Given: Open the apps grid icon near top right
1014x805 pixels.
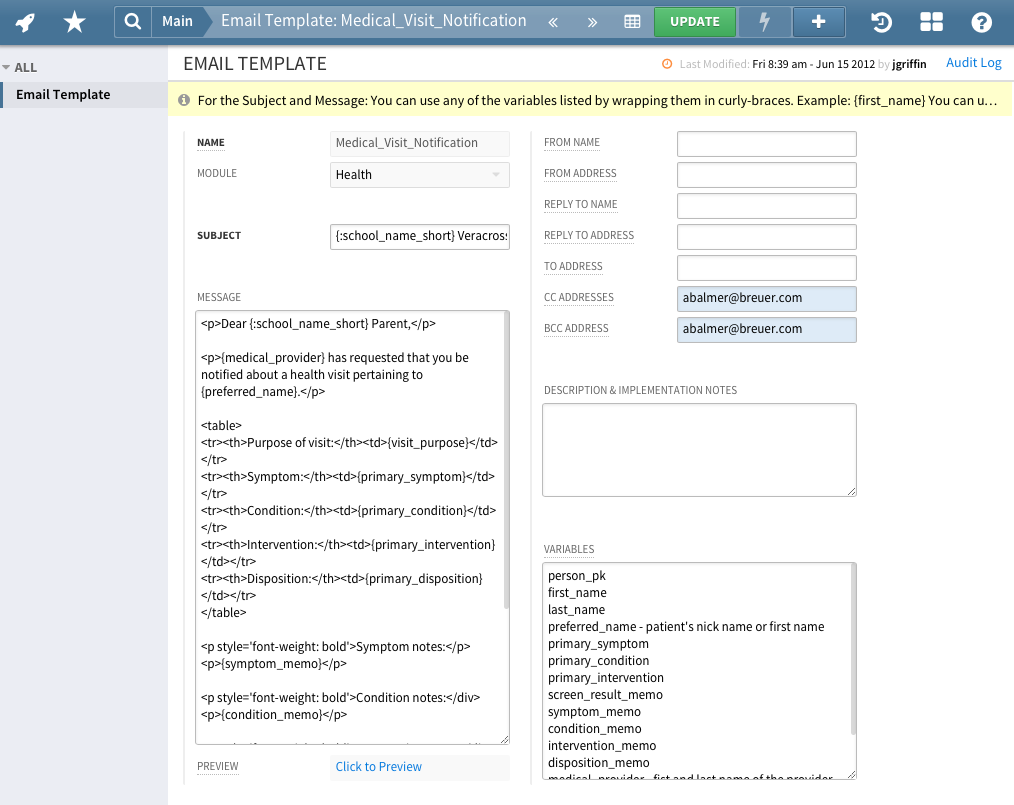Looking at the screenshot, I should click(x=931, y=21).
